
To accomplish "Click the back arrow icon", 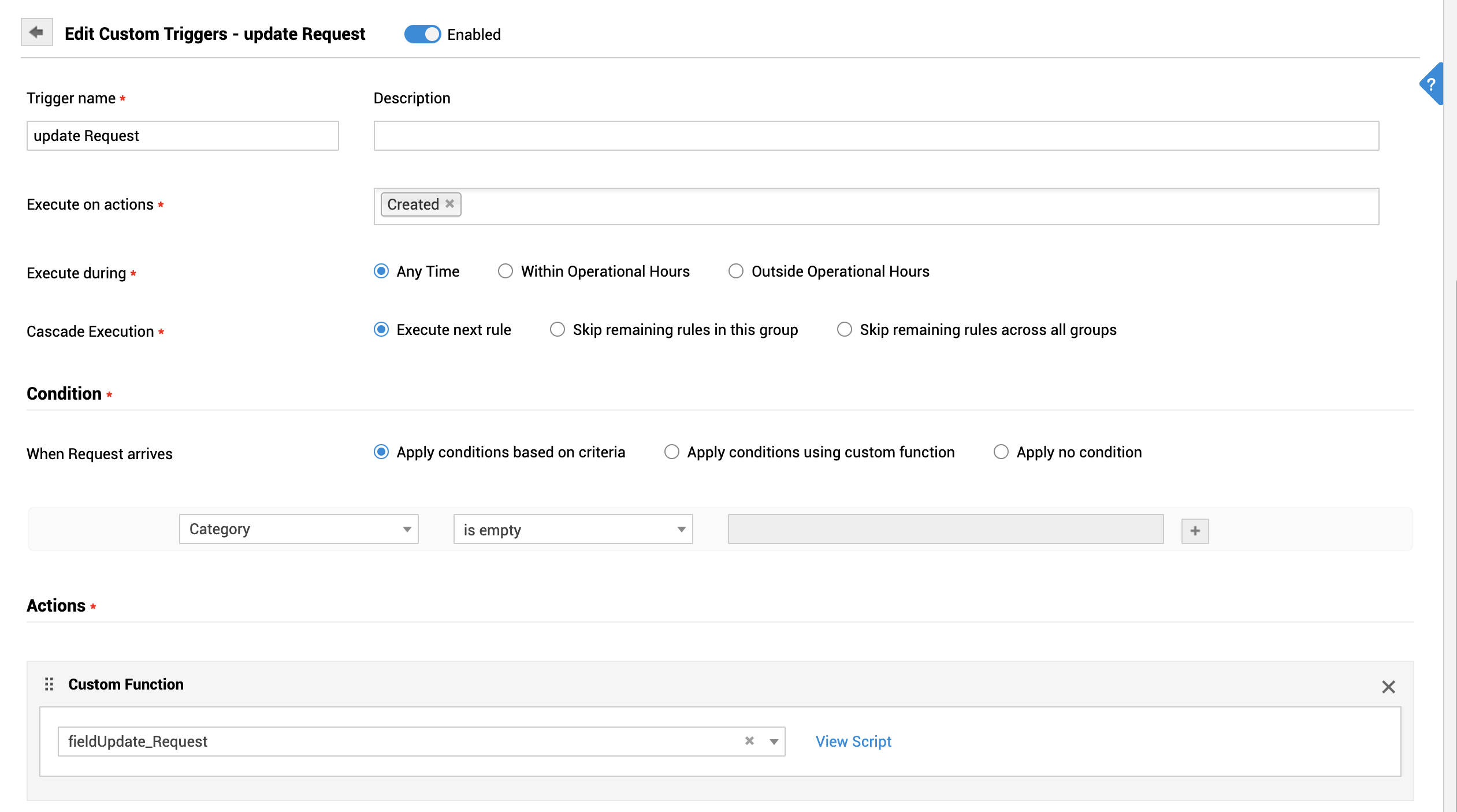I will click(36, 32).
